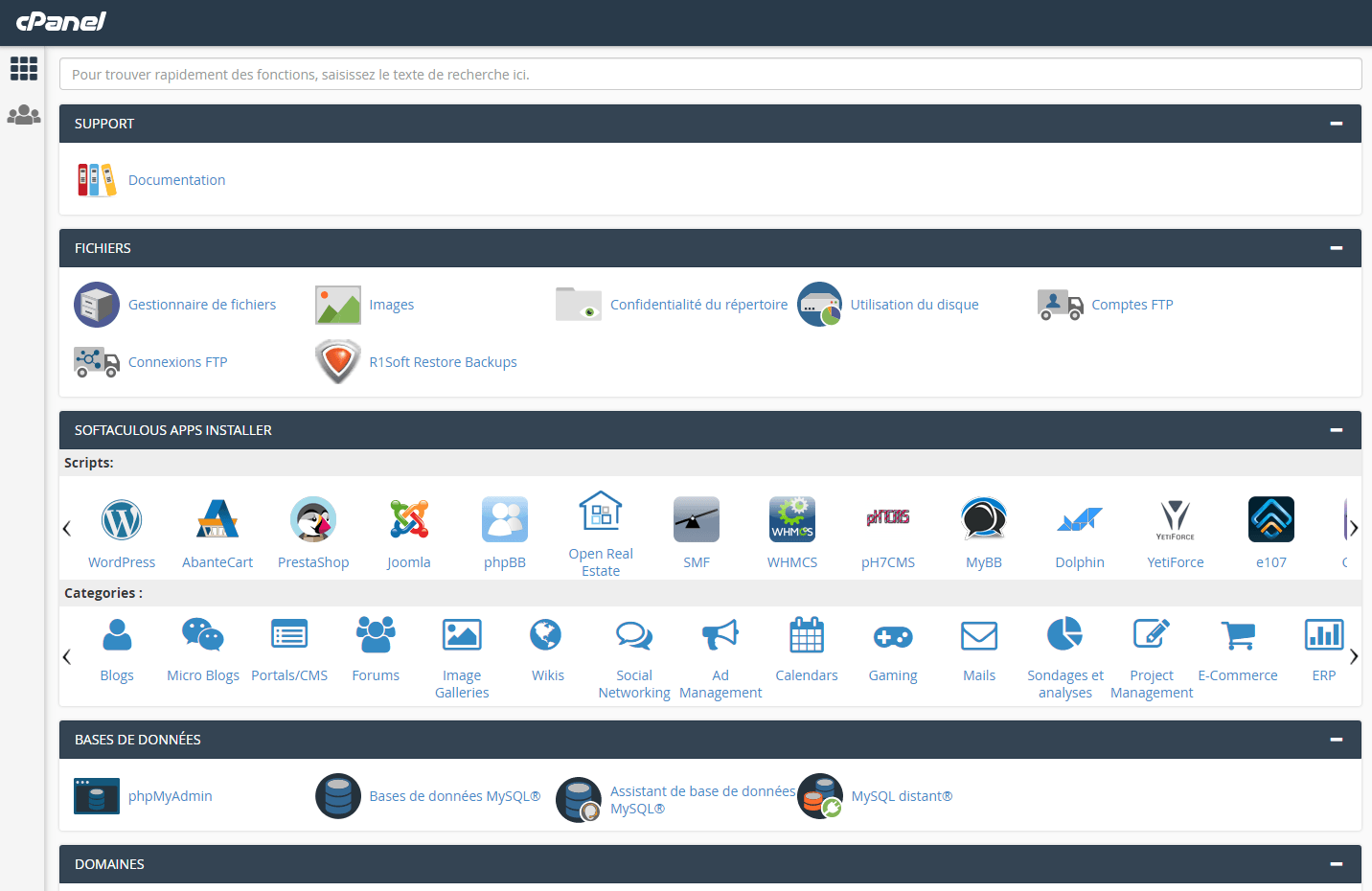Open the Gestionnaire de fichiers link
1372x891 pixels.
pyautogui.click(x=202, y=305)
